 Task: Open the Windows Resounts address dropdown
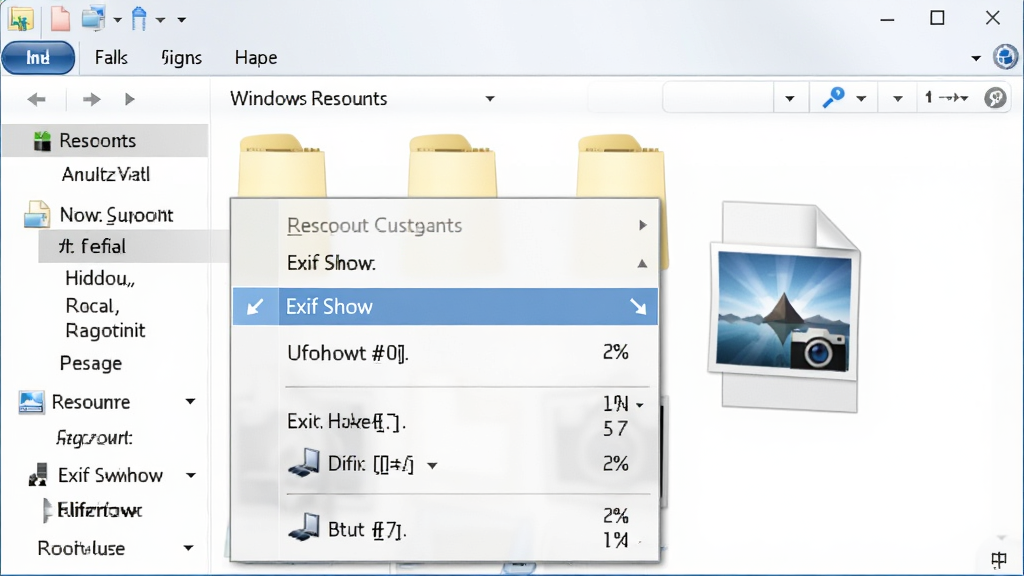tap(490, 99)
